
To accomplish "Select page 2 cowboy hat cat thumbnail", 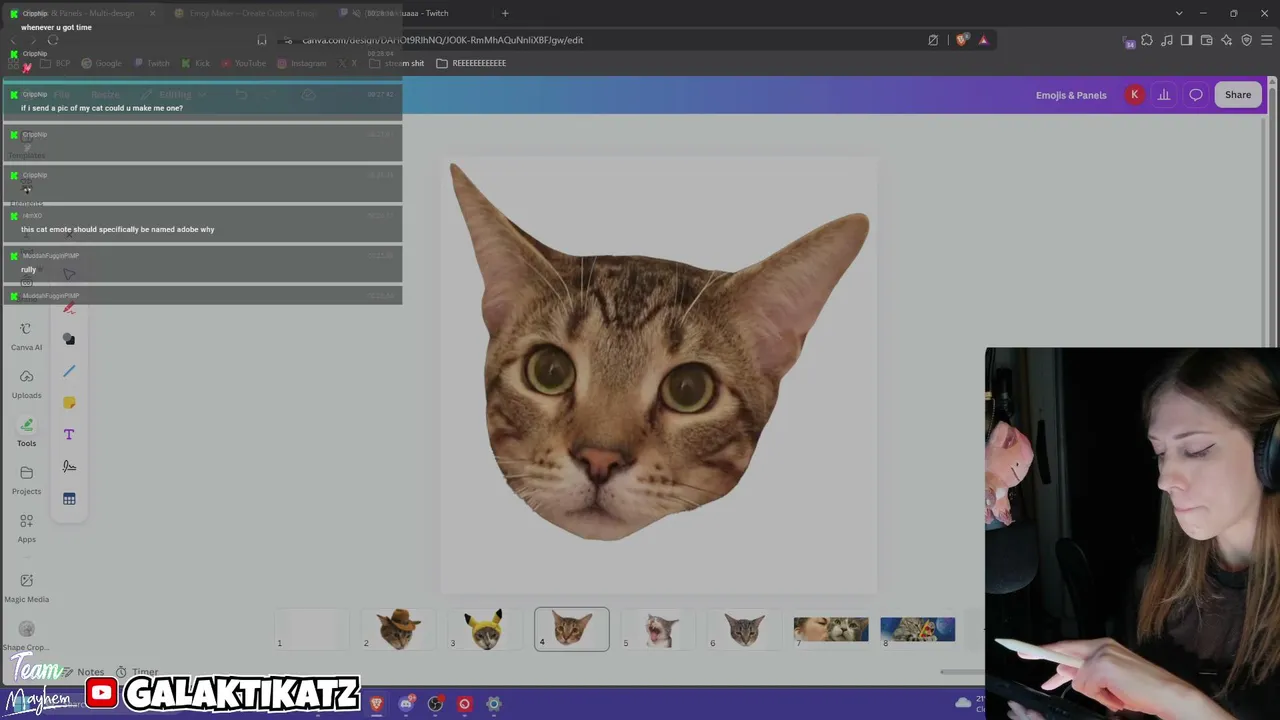I will click(x=398, y=629).
